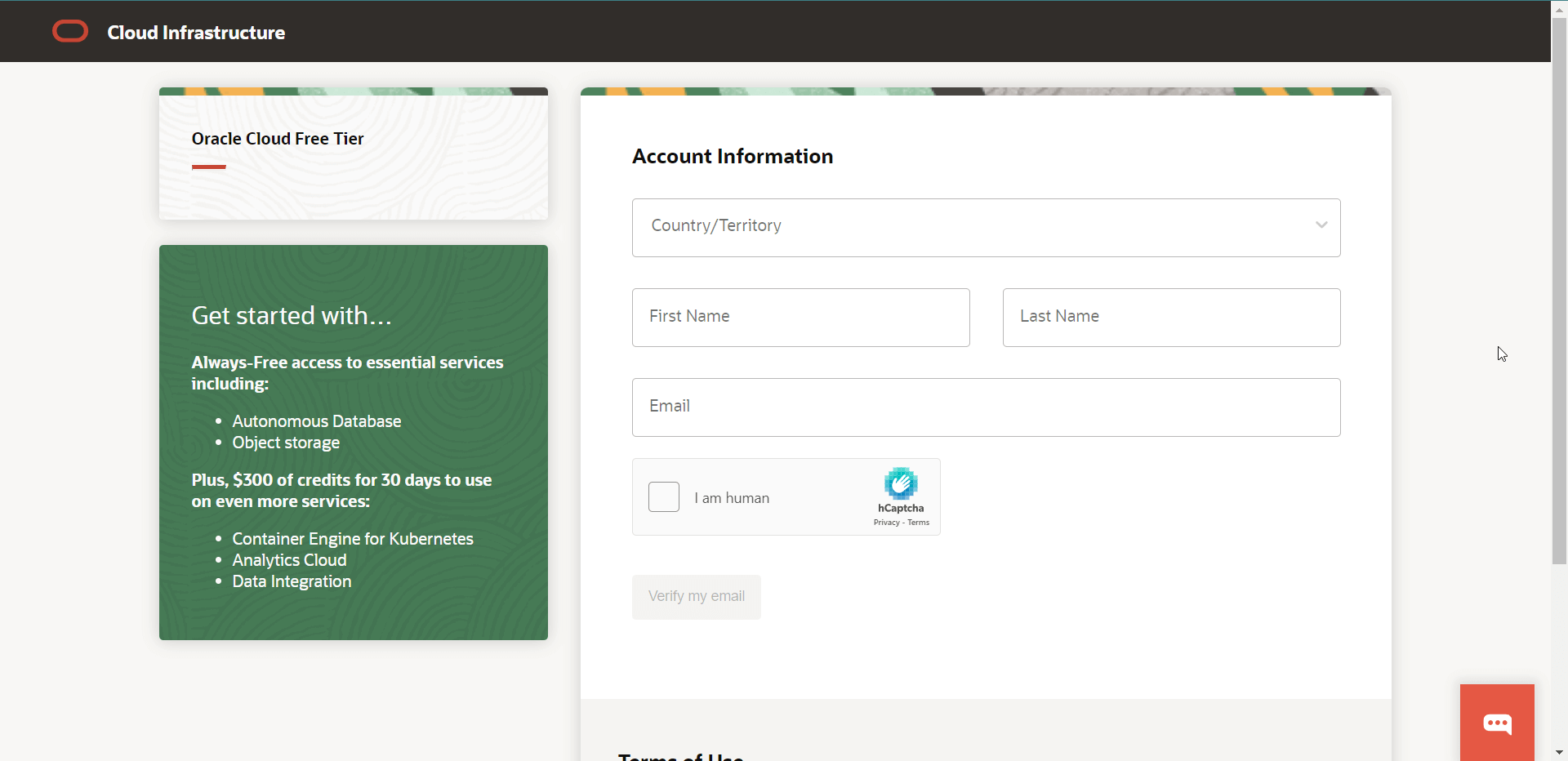The image size is (1568, 761).
Task: Click the scrollbar up arrow
Action: point(1559,9)
